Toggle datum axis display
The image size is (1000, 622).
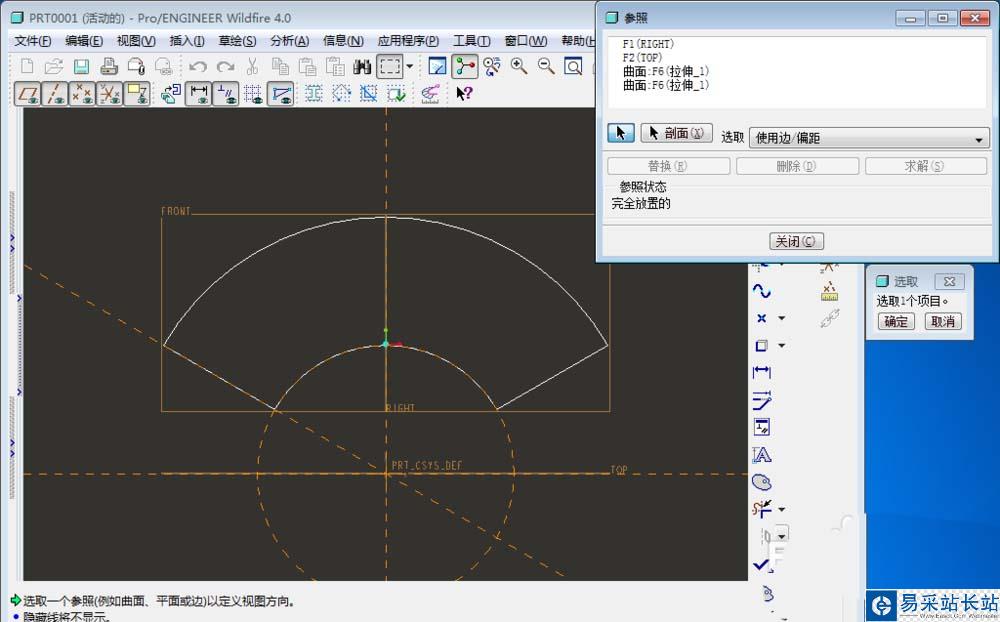click(x=54, y=93)
